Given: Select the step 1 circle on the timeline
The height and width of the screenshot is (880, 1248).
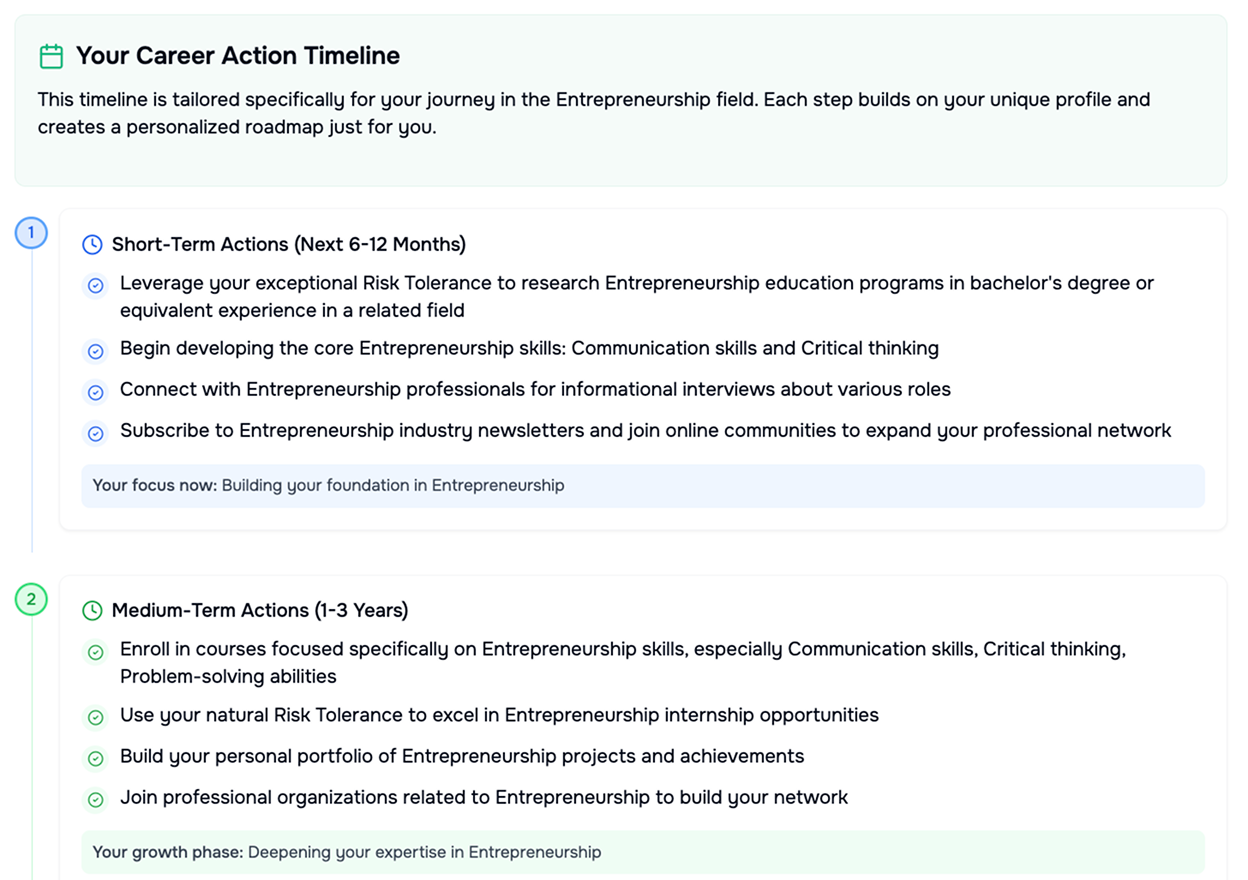Looking at the screenshot, I should [31, 234].
